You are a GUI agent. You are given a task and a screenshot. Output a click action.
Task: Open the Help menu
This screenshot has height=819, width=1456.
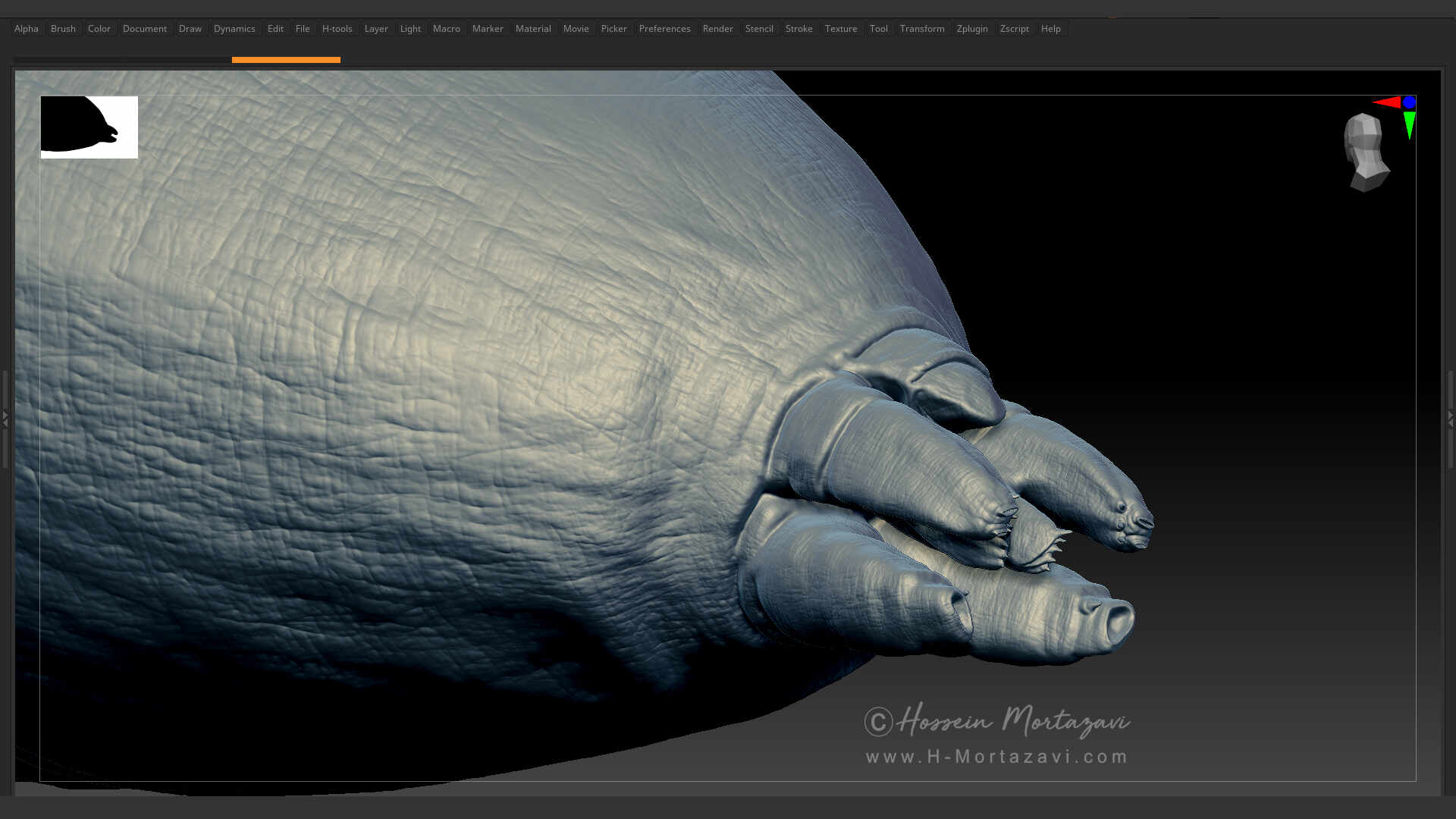coord(1051,28)
